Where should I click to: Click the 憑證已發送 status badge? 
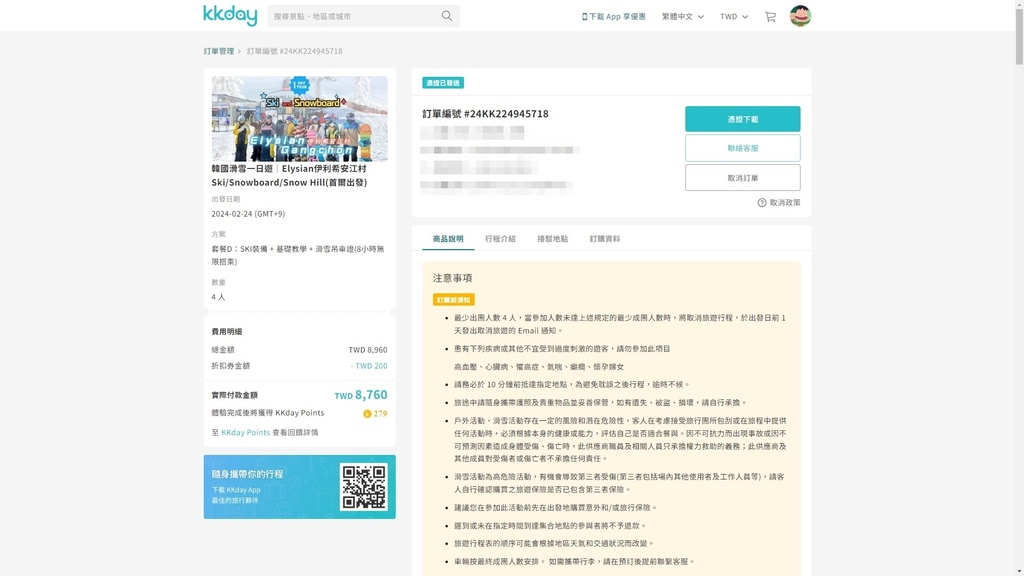443,83
